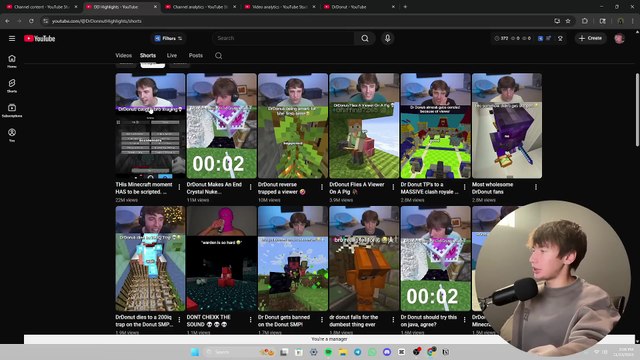Open 'DrDonut dies to a 200iq trap' short

pyautogui.click(x=150, y=258)
